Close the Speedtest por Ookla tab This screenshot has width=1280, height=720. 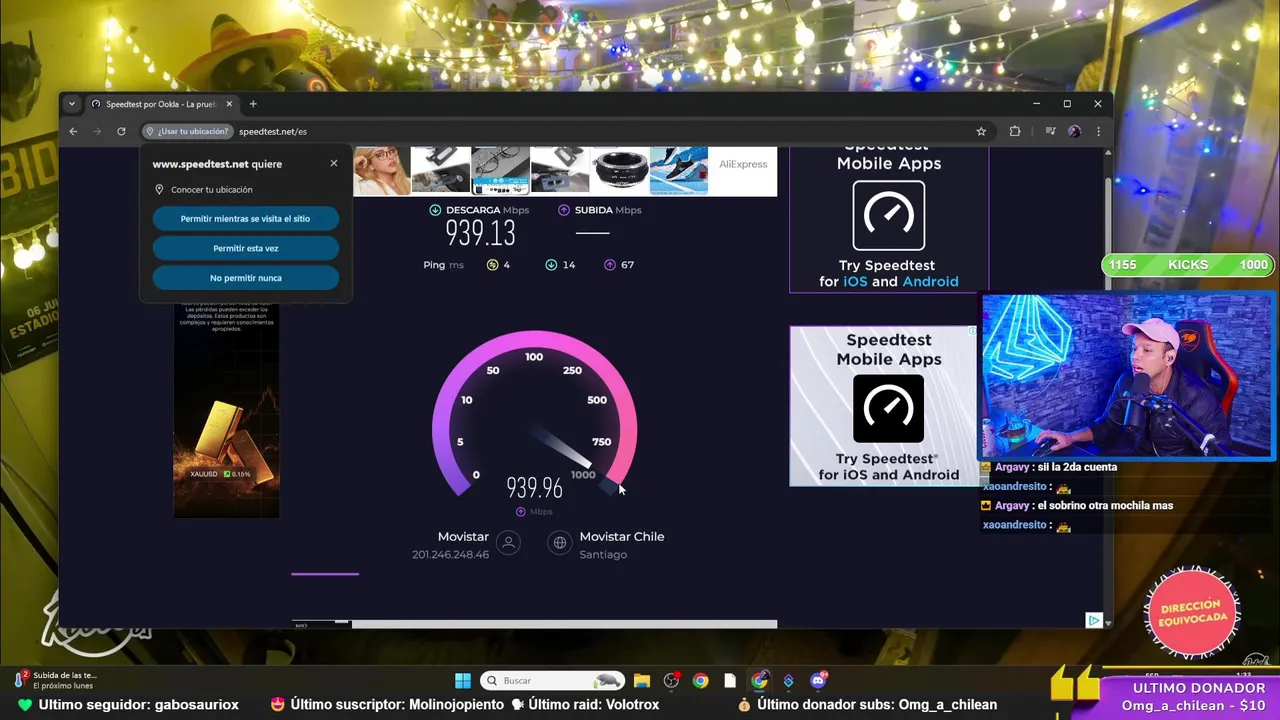point(229,104)
